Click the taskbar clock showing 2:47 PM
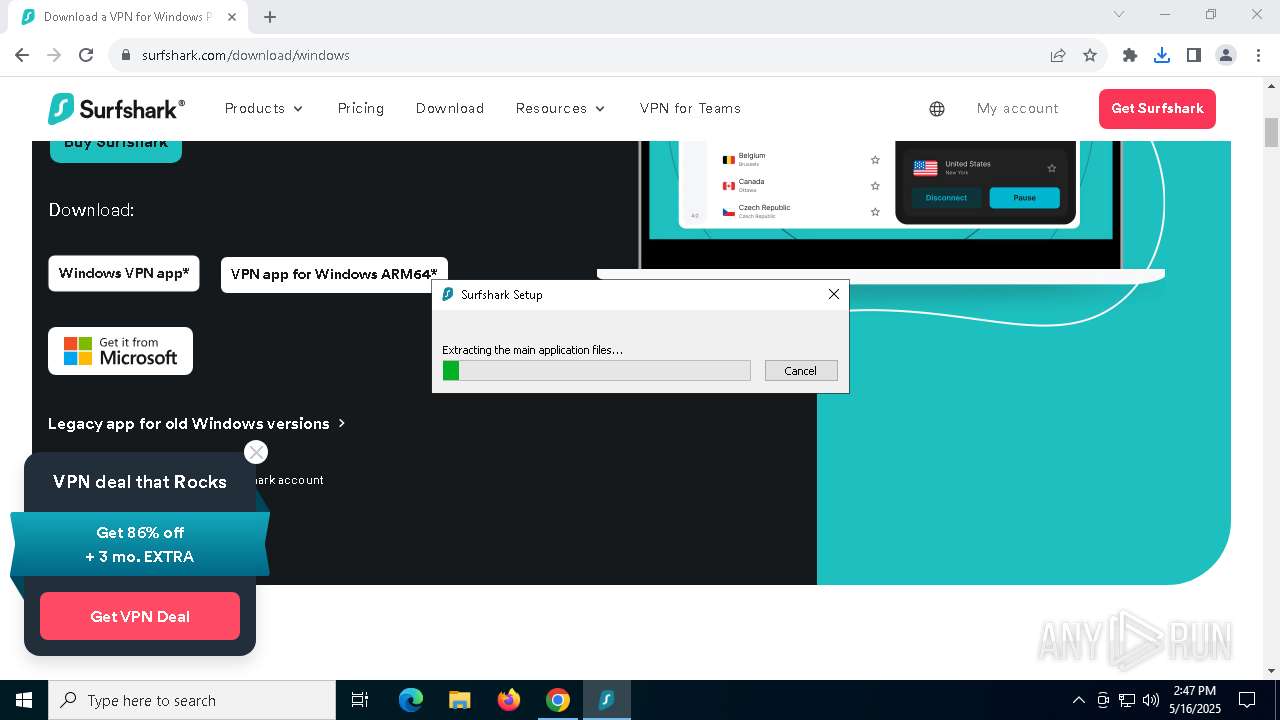This screenshot has height=720, width=1280. [x=1195, y=700]
